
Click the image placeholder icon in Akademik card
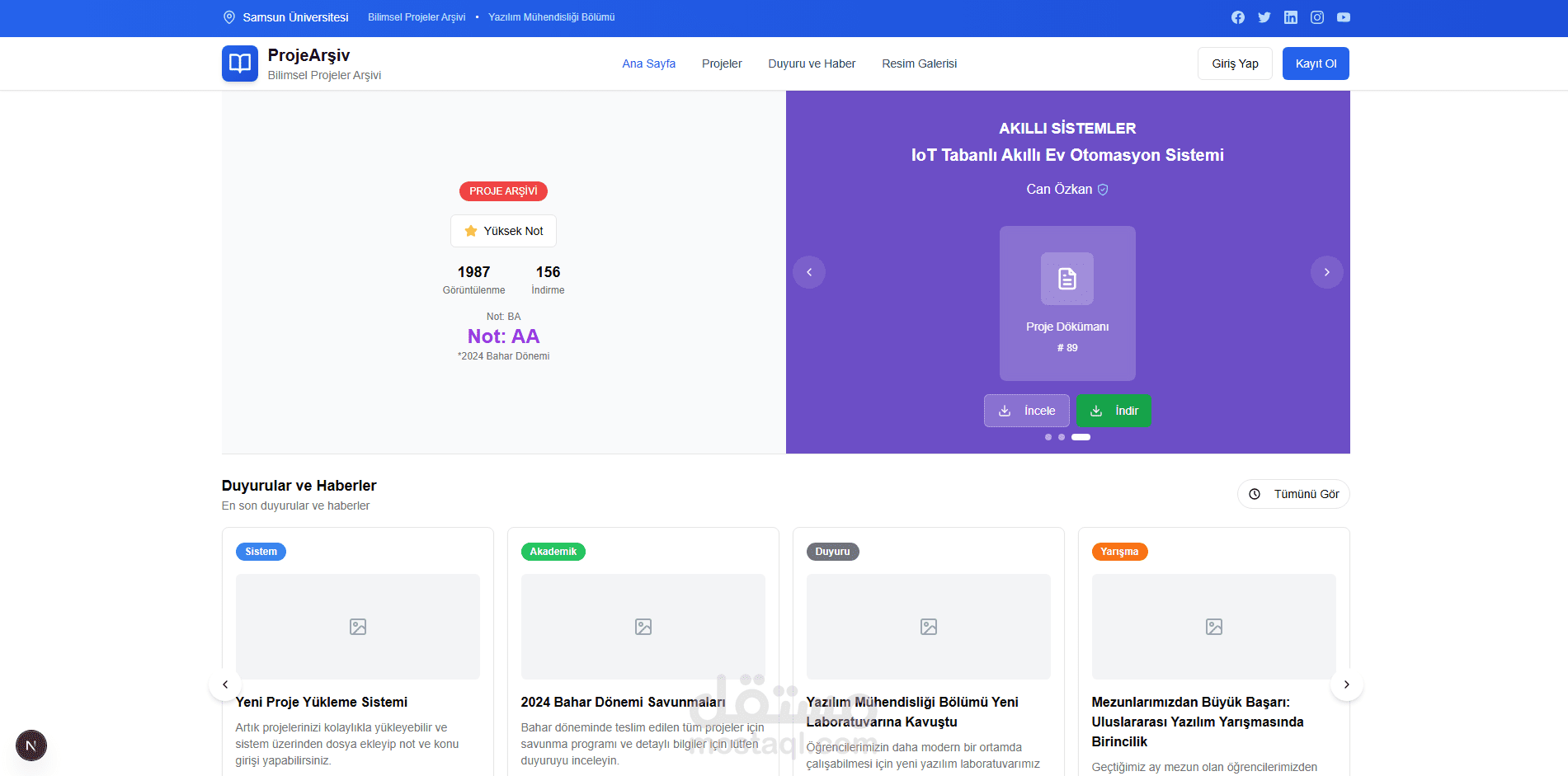pyautogui.click(x=643, y=627)
